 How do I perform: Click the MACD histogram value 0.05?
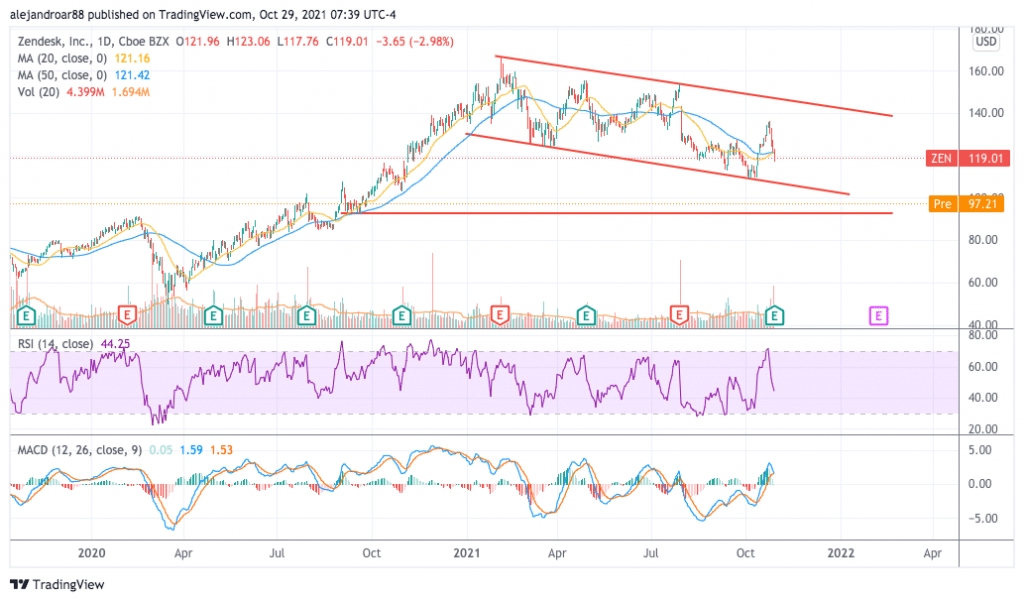tap(161, 450)
